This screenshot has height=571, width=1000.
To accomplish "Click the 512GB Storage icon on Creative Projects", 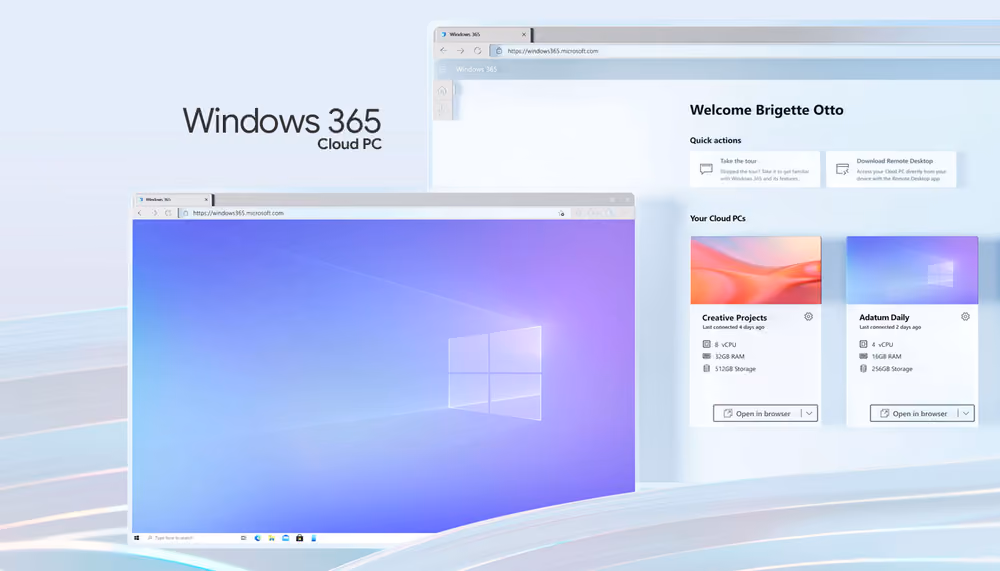I will (x=706, y=368).
